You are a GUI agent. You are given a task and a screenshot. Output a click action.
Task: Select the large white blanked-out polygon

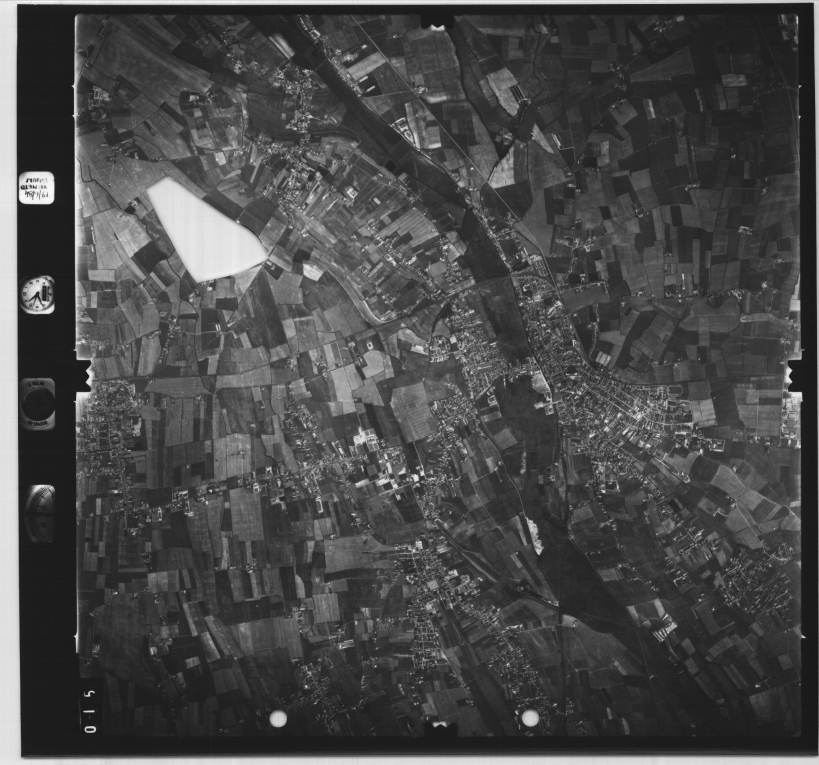[204, 232]
